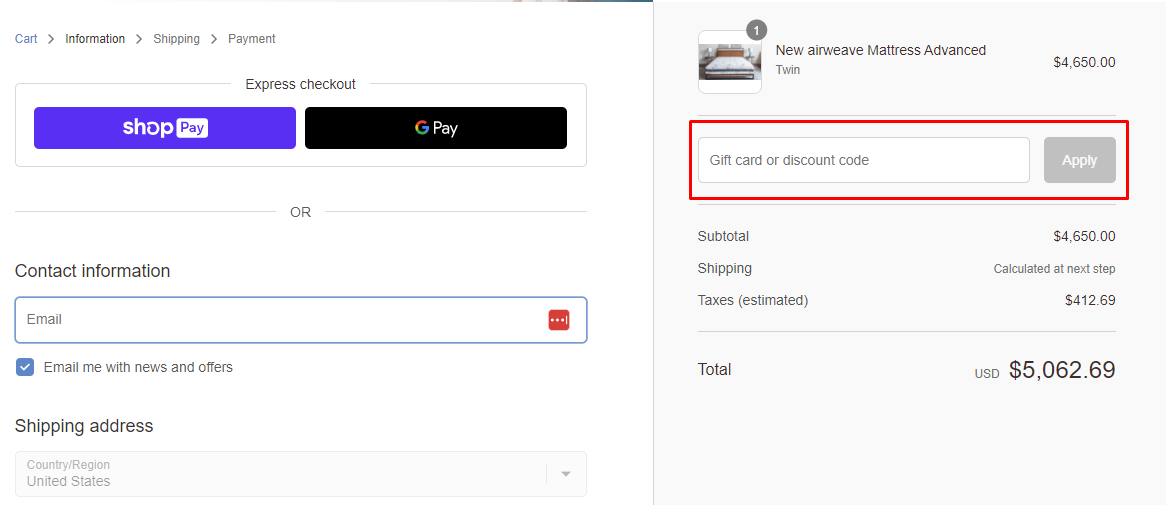Open password manager icon in Email field

tap(559, 320)
